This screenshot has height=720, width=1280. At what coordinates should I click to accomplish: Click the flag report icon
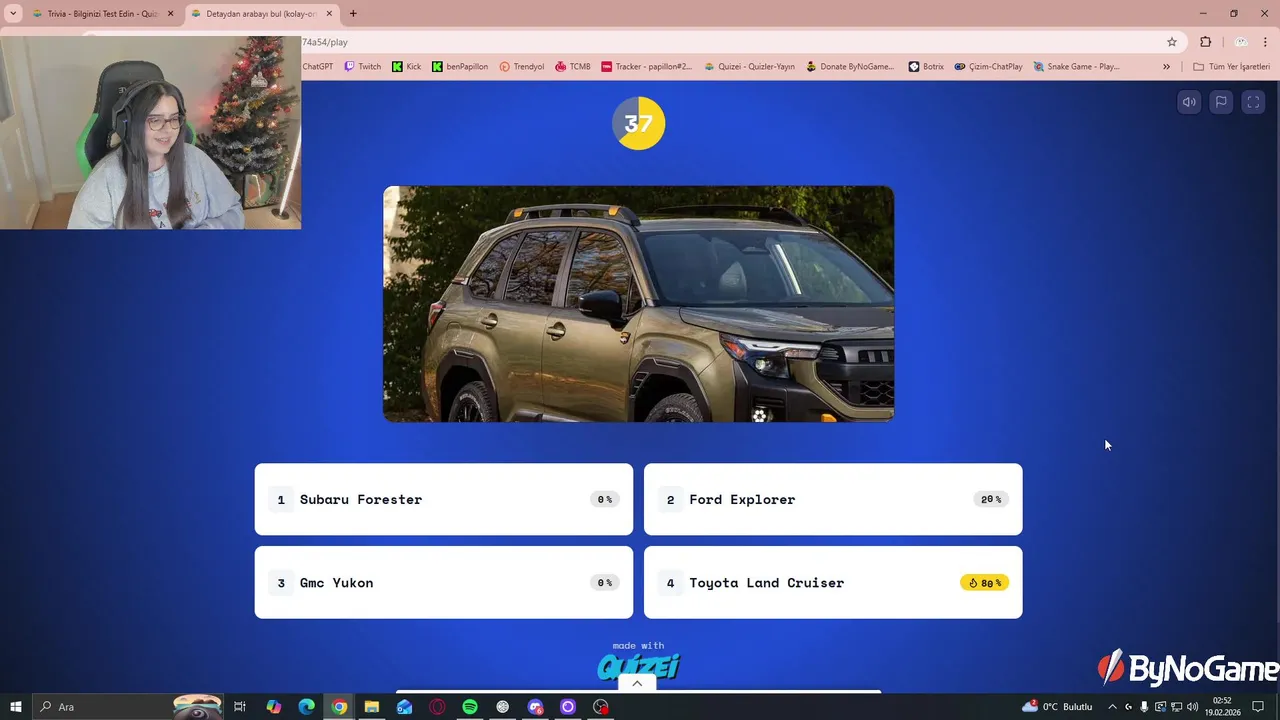pyautogui.click(x=1221, y=102)
